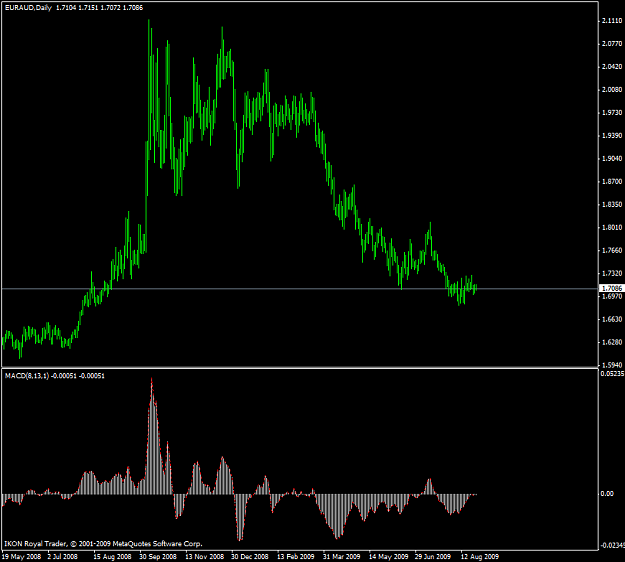Click the EURAUD,Daily chart title

[x=28, y=8]
